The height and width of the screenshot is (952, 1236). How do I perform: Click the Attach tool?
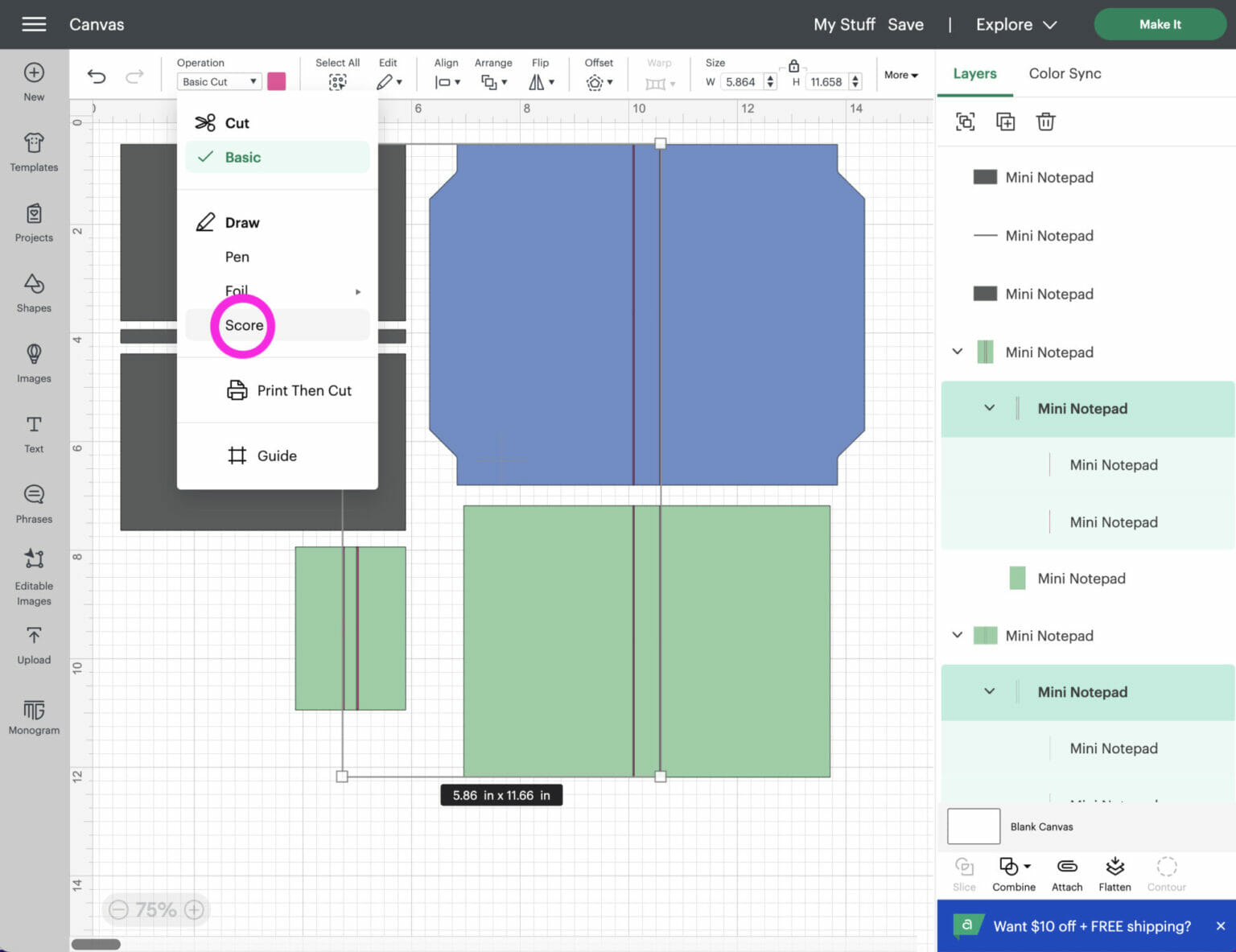tap(1067, 874)
